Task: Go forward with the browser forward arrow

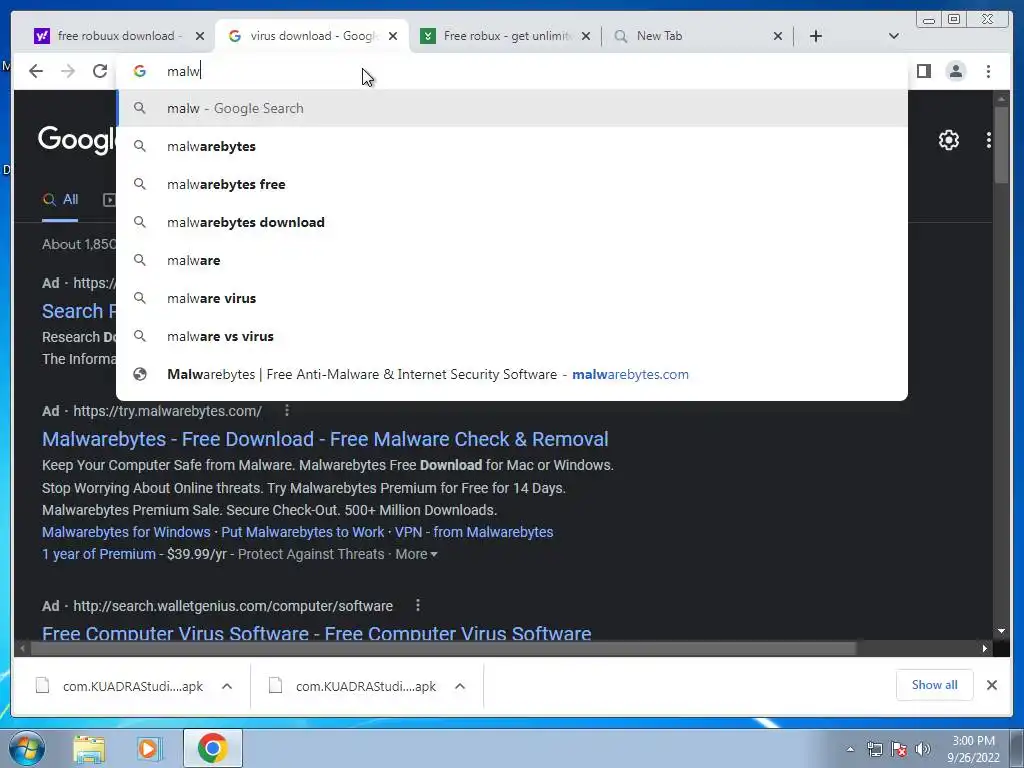Action: tap(68, 71)
